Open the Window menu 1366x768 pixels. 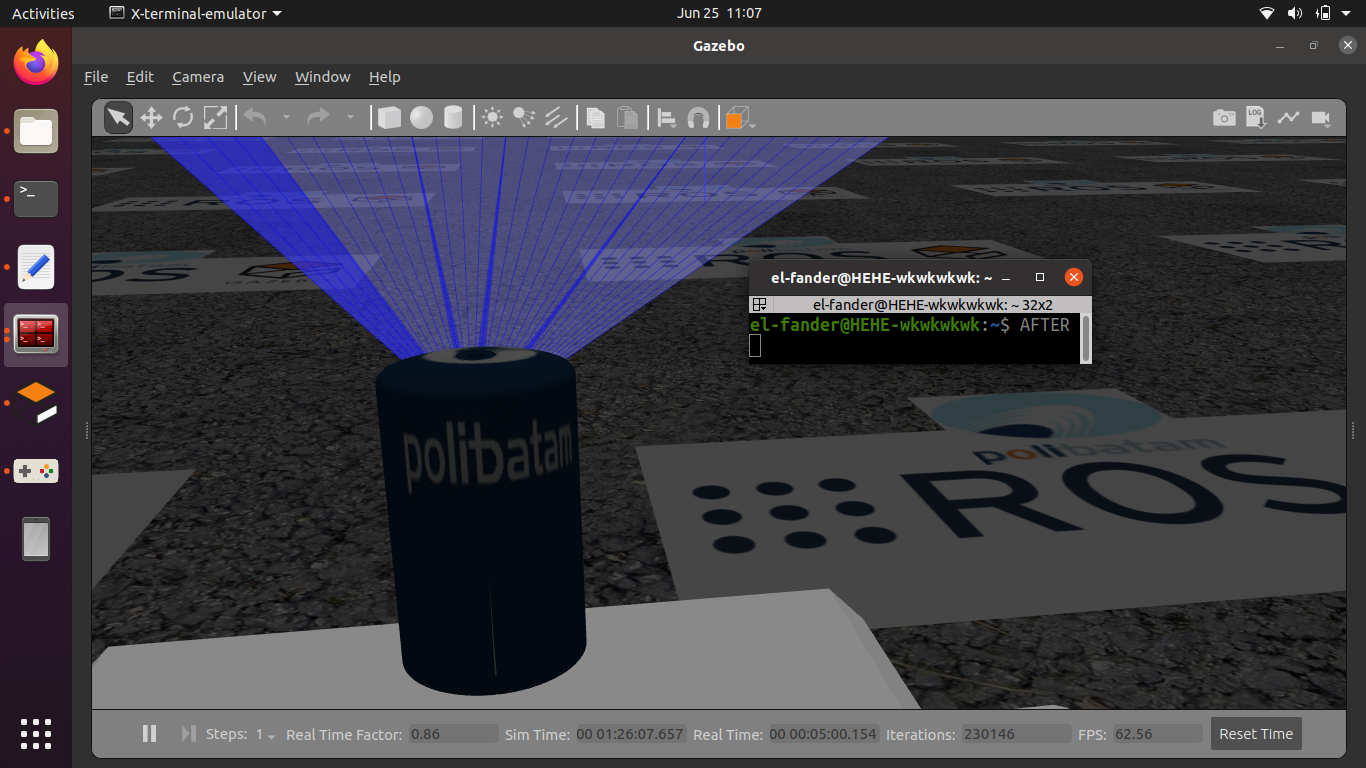(322, 77)
